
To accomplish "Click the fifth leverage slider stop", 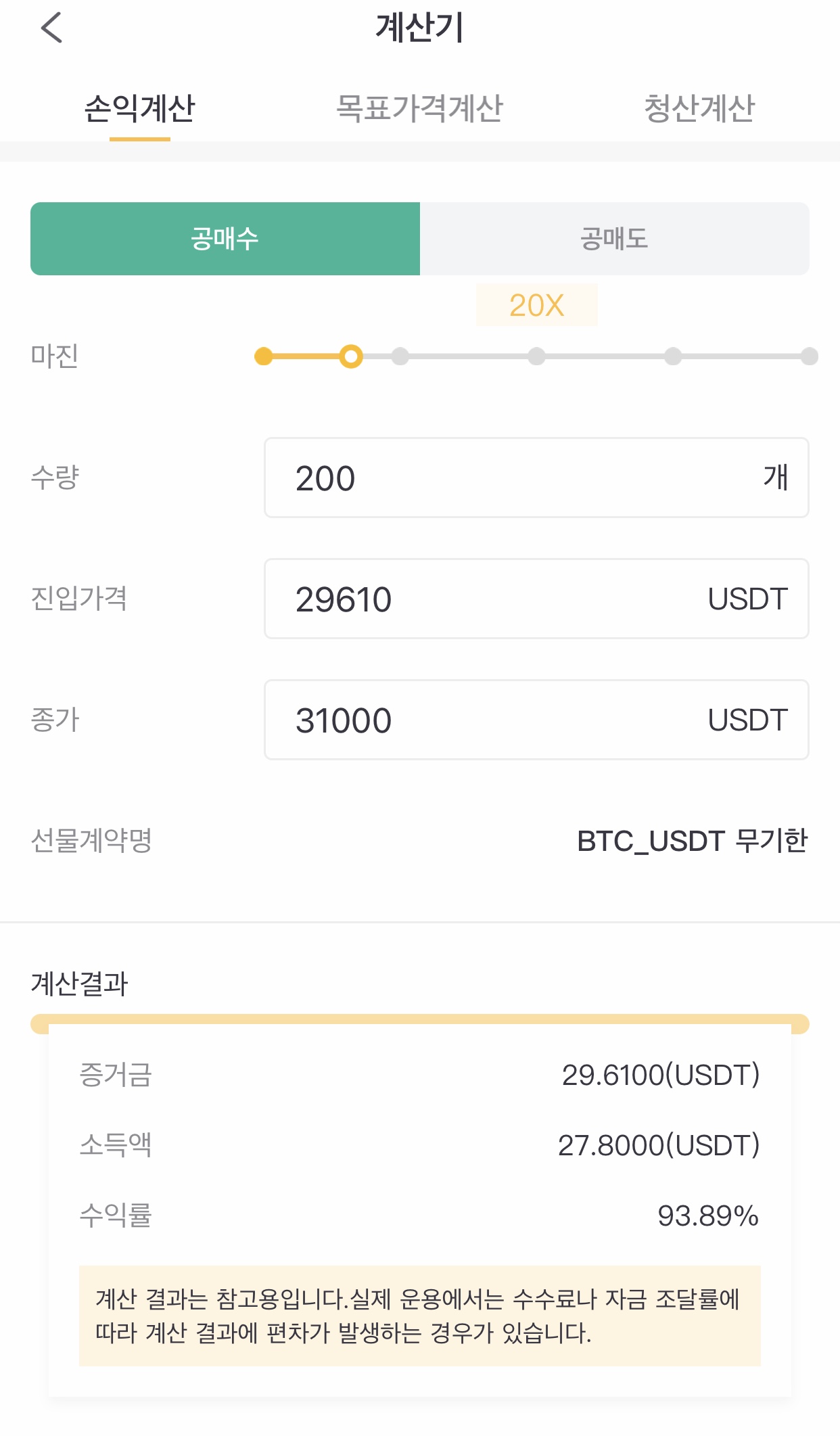I will 673,356.
